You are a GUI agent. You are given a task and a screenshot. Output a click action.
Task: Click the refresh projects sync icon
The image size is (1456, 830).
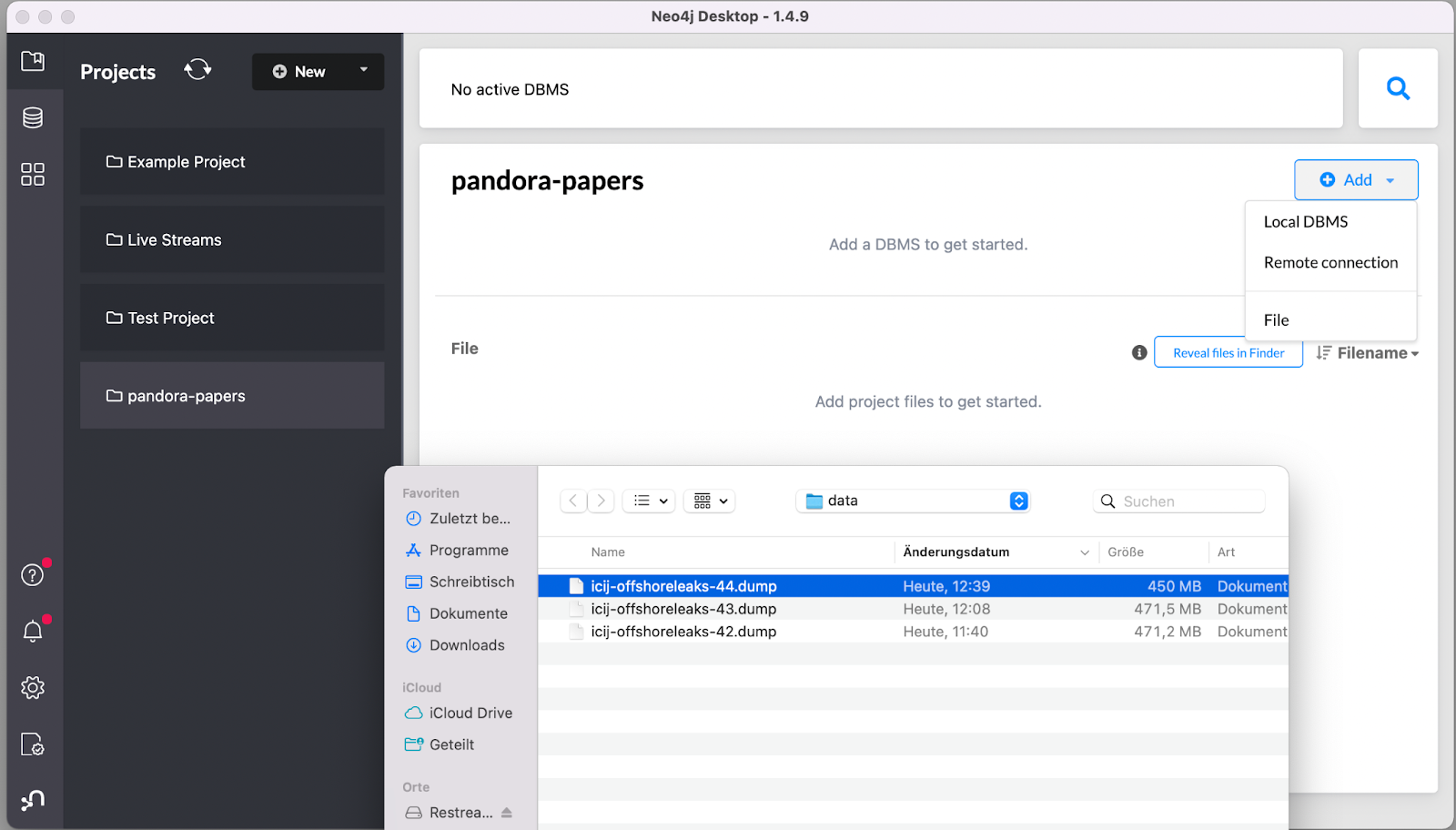(197, 70)
